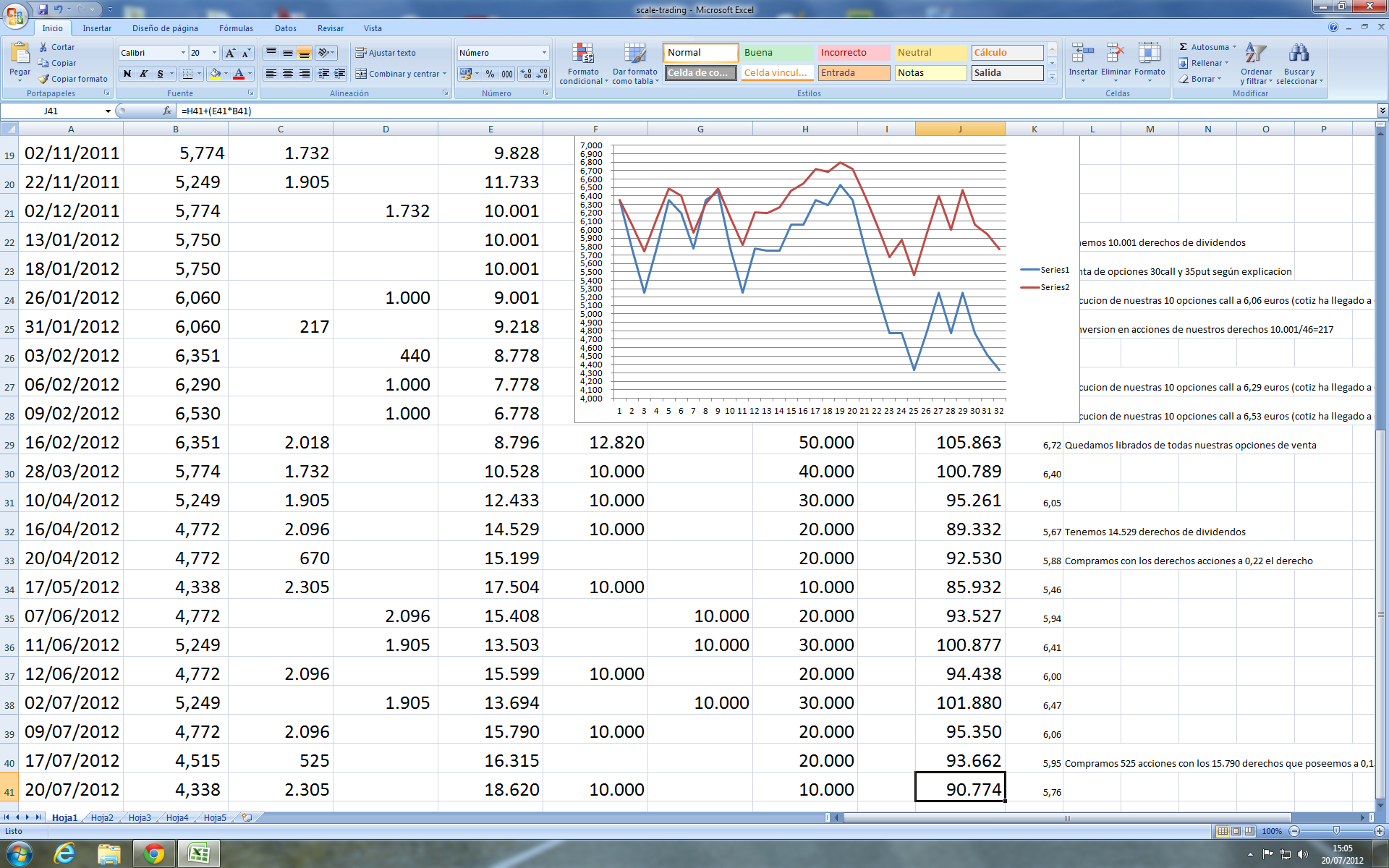This screenshot has height=868, width=1389.
Task: Click the percent style icon
Action: [x=490, y=74]
